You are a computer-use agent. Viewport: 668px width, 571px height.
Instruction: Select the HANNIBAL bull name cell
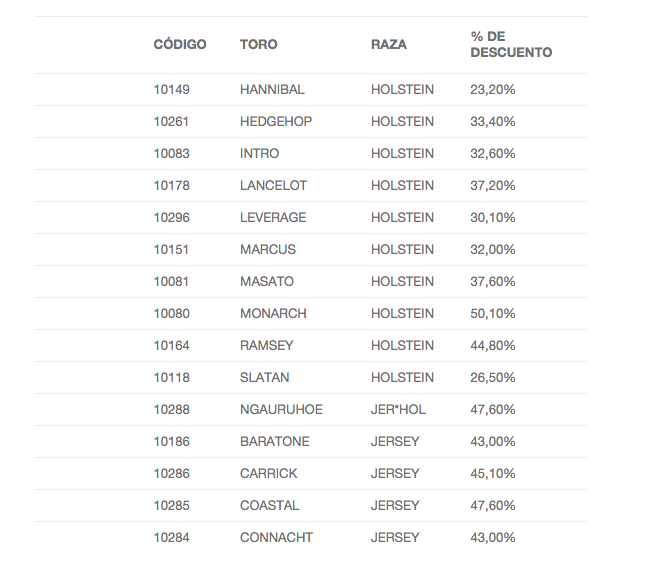272,89
